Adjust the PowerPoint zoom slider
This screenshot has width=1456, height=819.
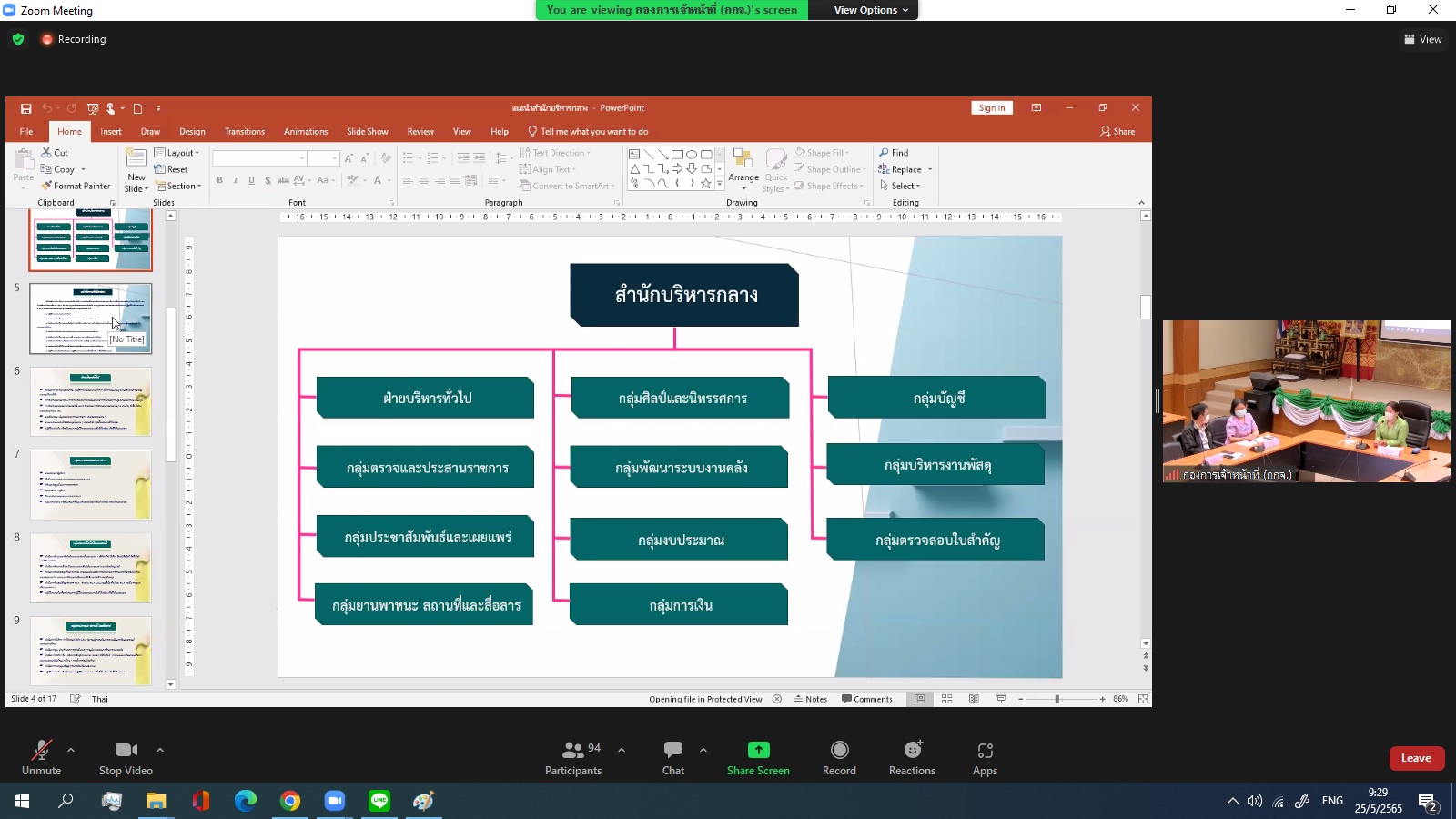pos(1057,699)
